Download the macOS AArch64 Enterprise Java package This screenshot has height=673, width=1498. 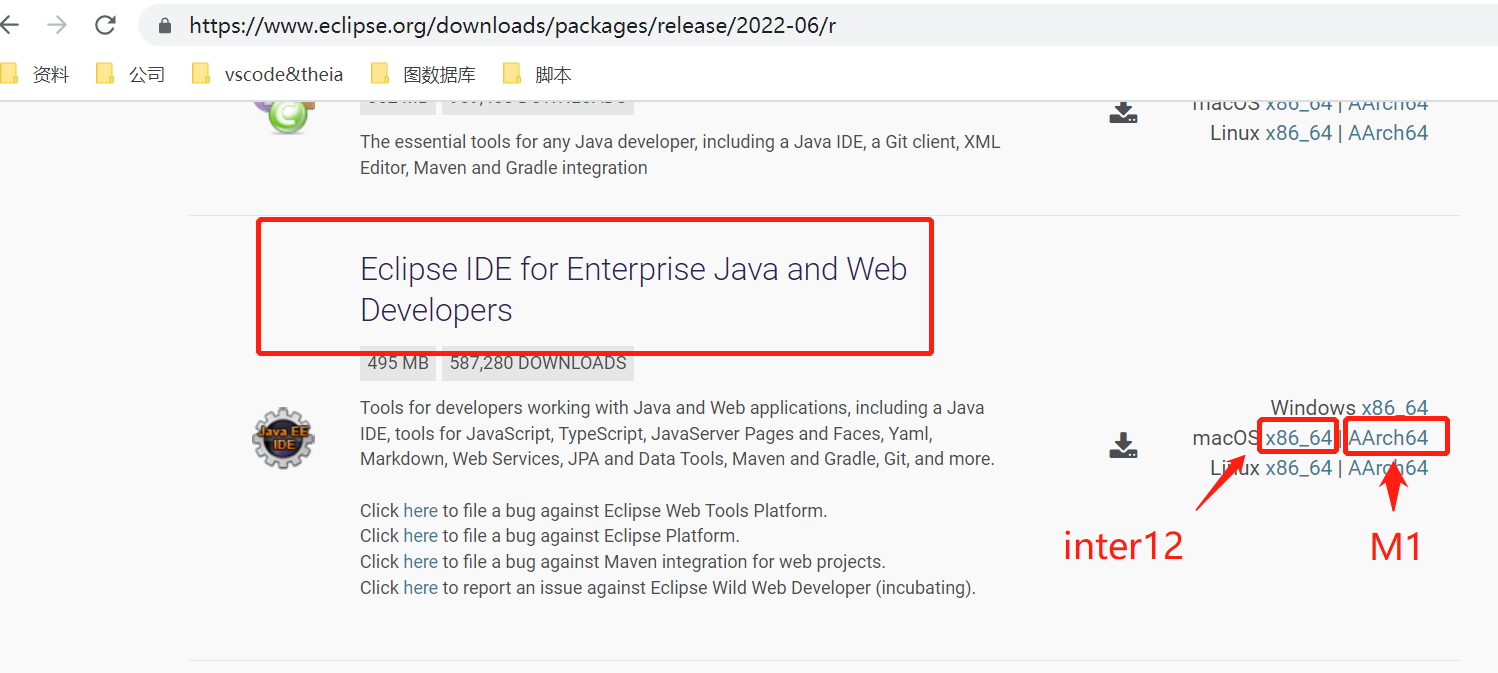(1388, 438)
